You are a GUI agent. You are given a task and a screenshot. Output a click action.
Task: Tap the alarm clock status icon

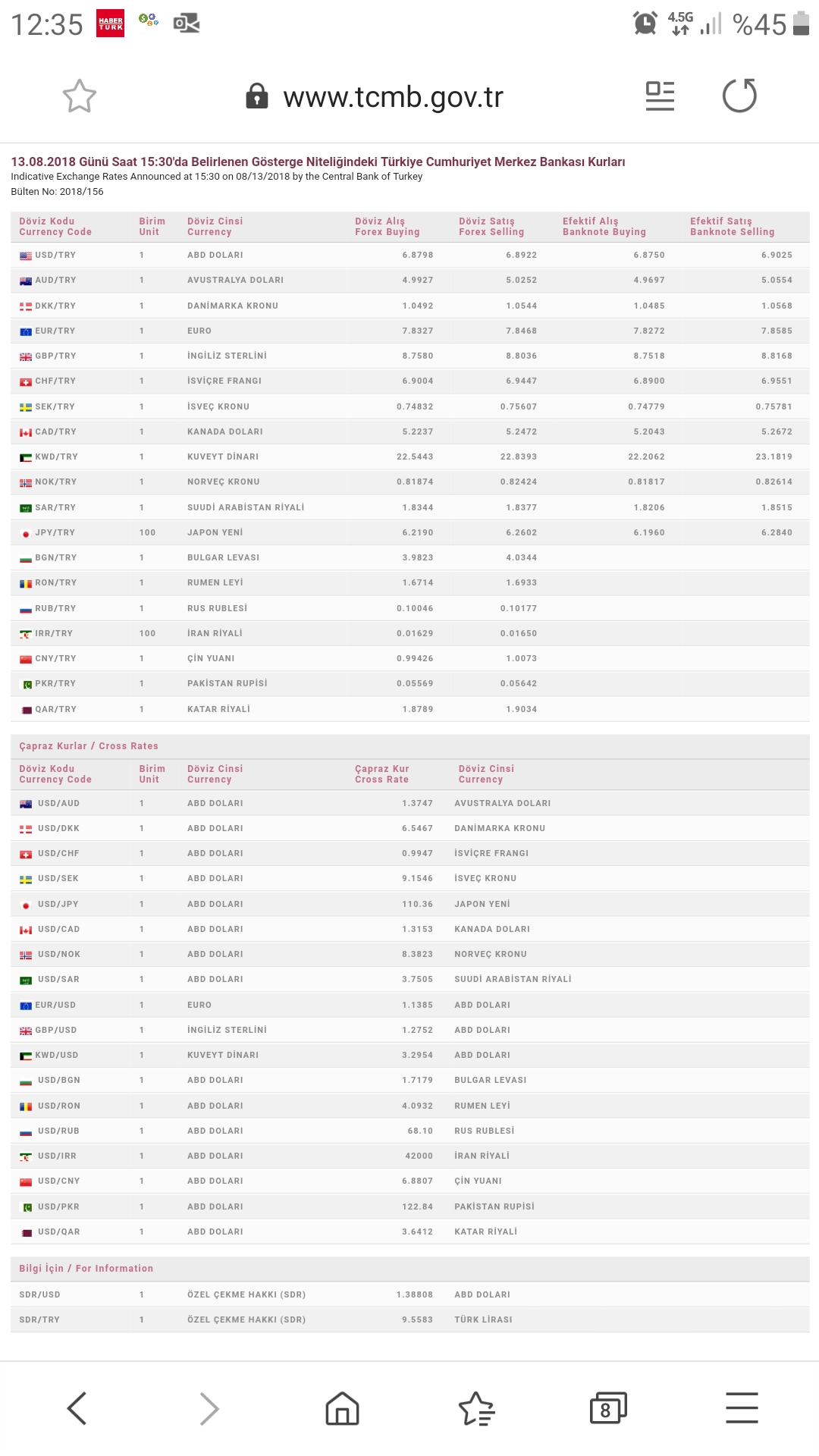[x=645, y=24]
